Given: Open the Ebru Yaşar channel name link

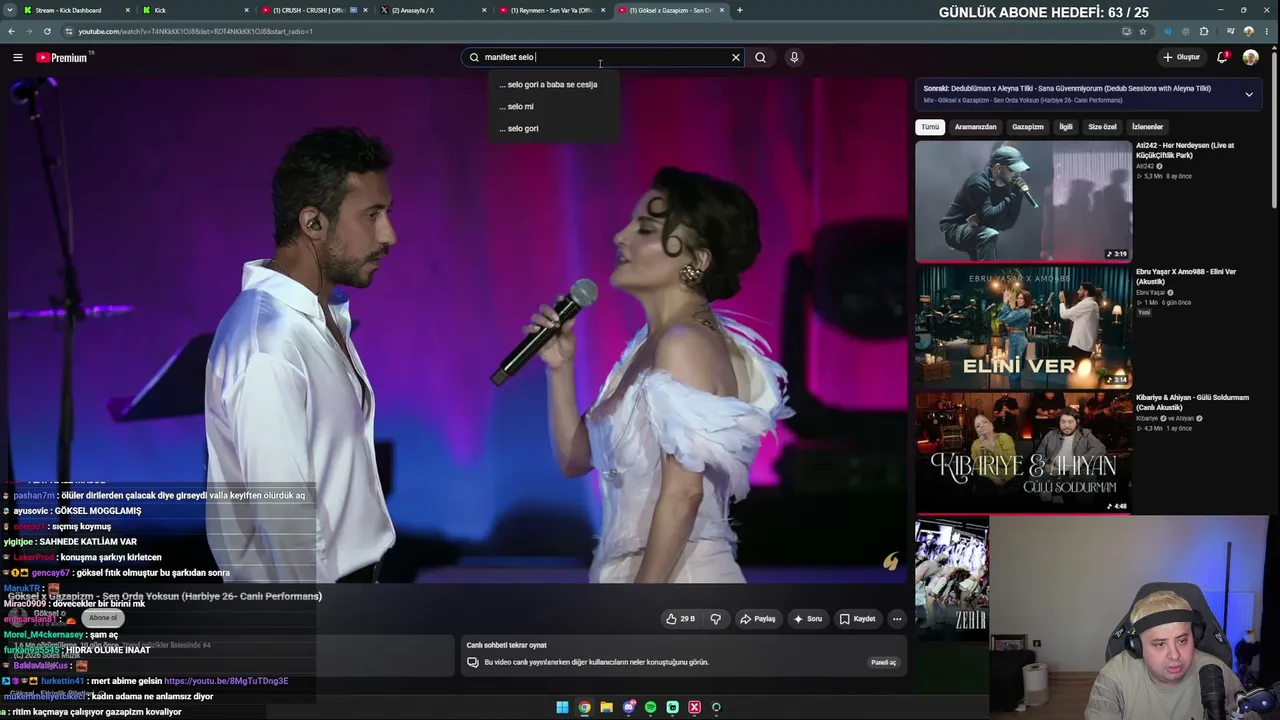Looking at the screenshot, I should (1151, 292).
